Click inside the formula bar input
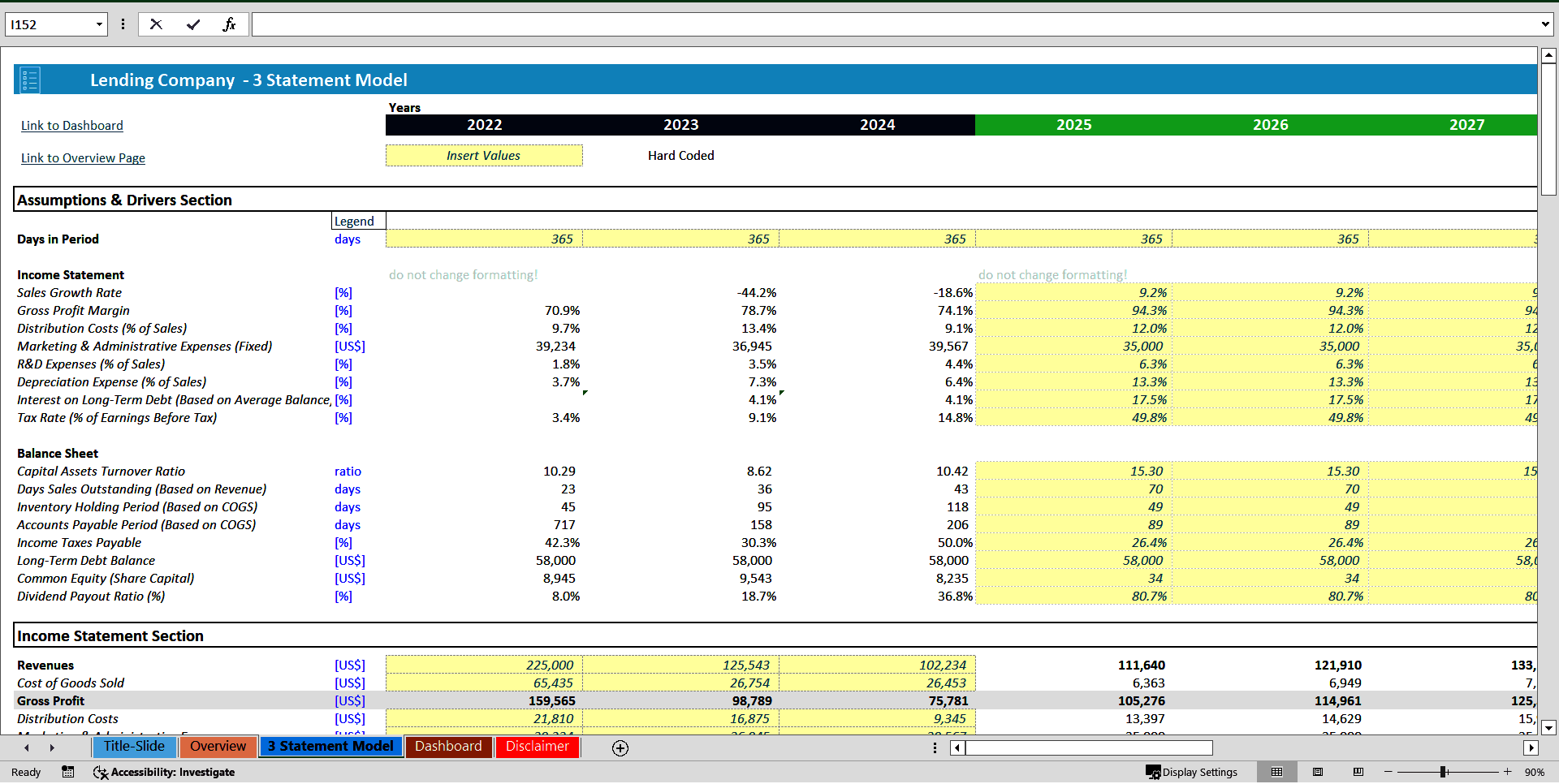This screenshot has width=1559, height=784. click(893, 24)
